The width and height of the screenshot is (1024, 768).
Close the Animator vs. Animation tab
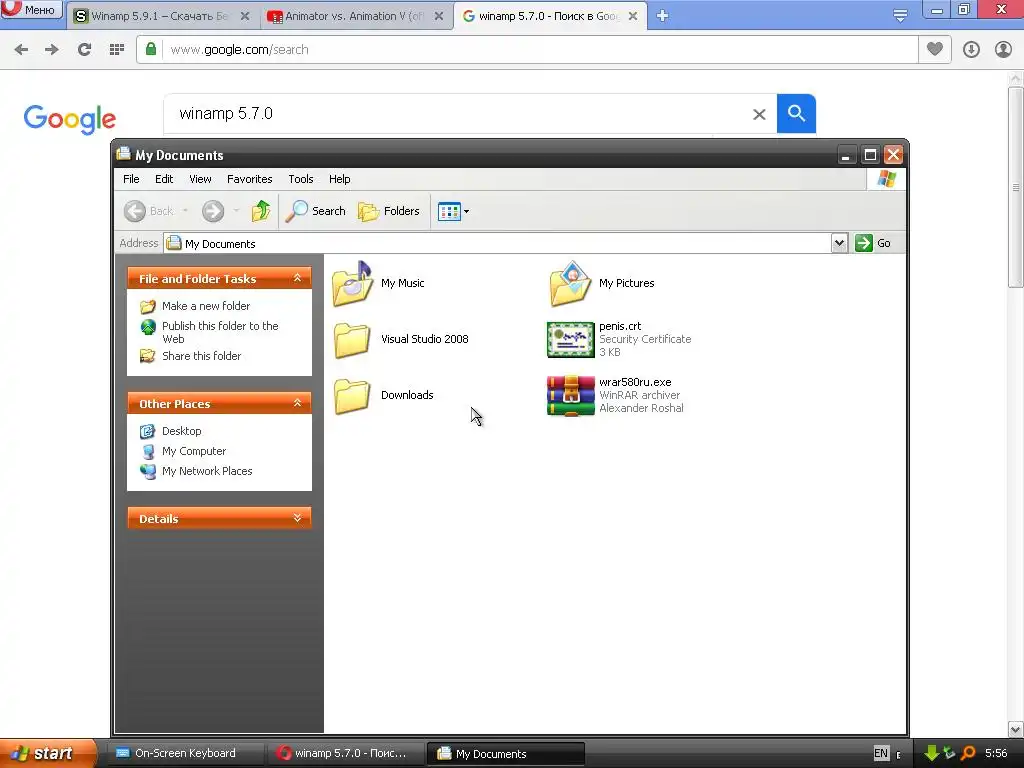(x=440, y=16)
